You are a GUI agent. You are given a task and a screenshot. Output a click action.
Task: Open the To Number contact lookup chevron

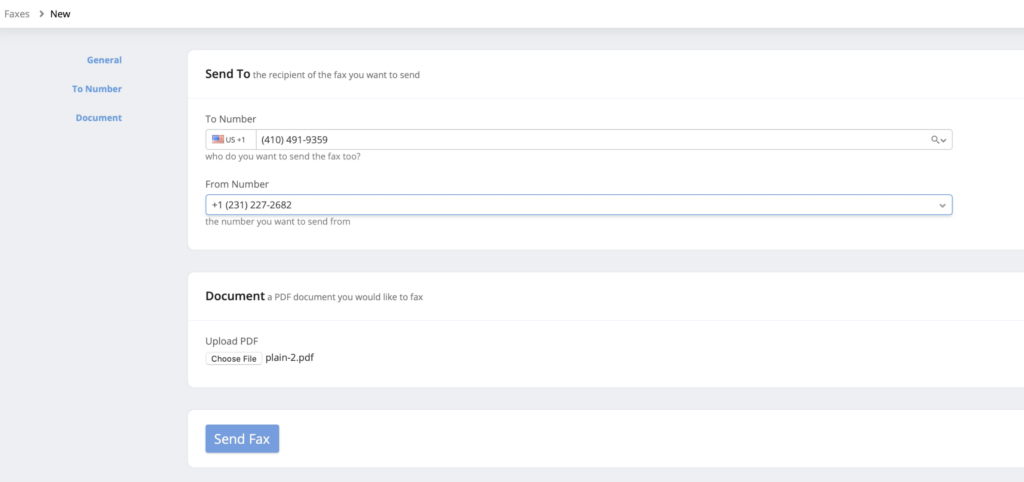click(944, 140)
